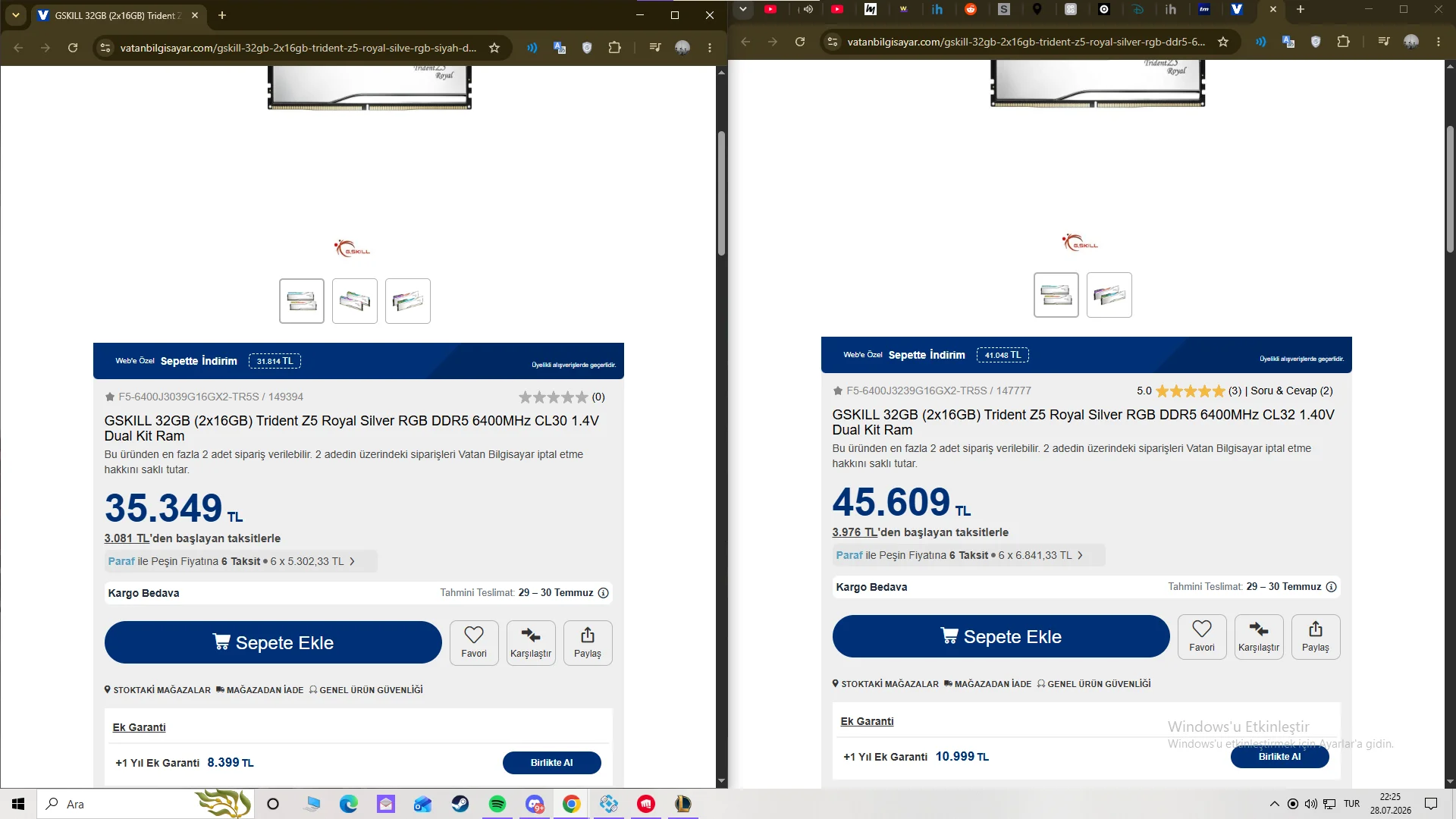Open media control in left window toolbar

tap(655, 48)
